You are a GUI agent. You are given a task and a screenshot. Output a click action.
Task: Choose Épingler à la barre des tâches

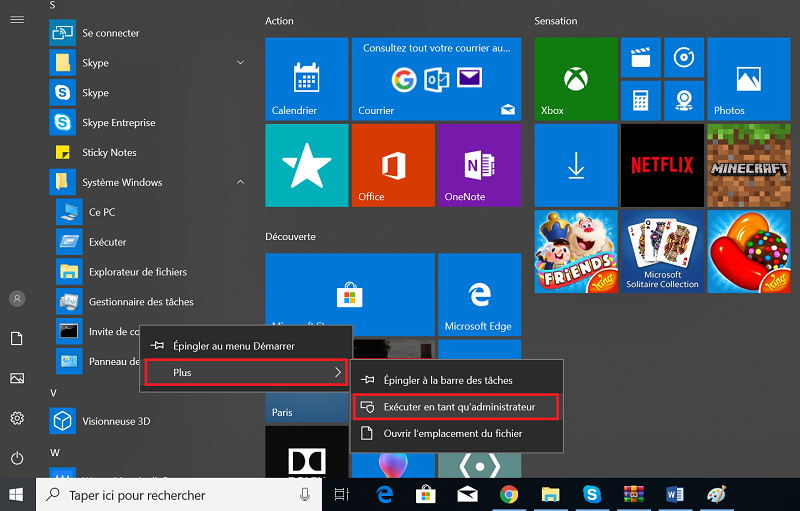[x=457, y=380]
